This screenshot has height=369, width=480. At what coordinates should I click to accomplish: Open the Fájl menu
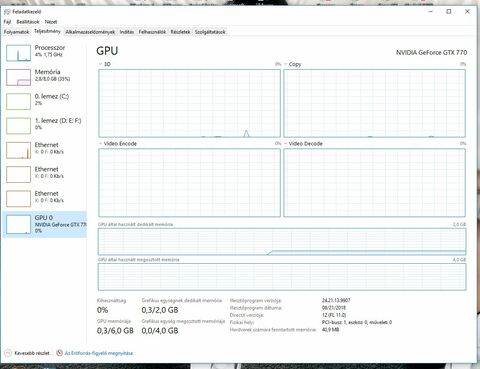coord(7,22)
